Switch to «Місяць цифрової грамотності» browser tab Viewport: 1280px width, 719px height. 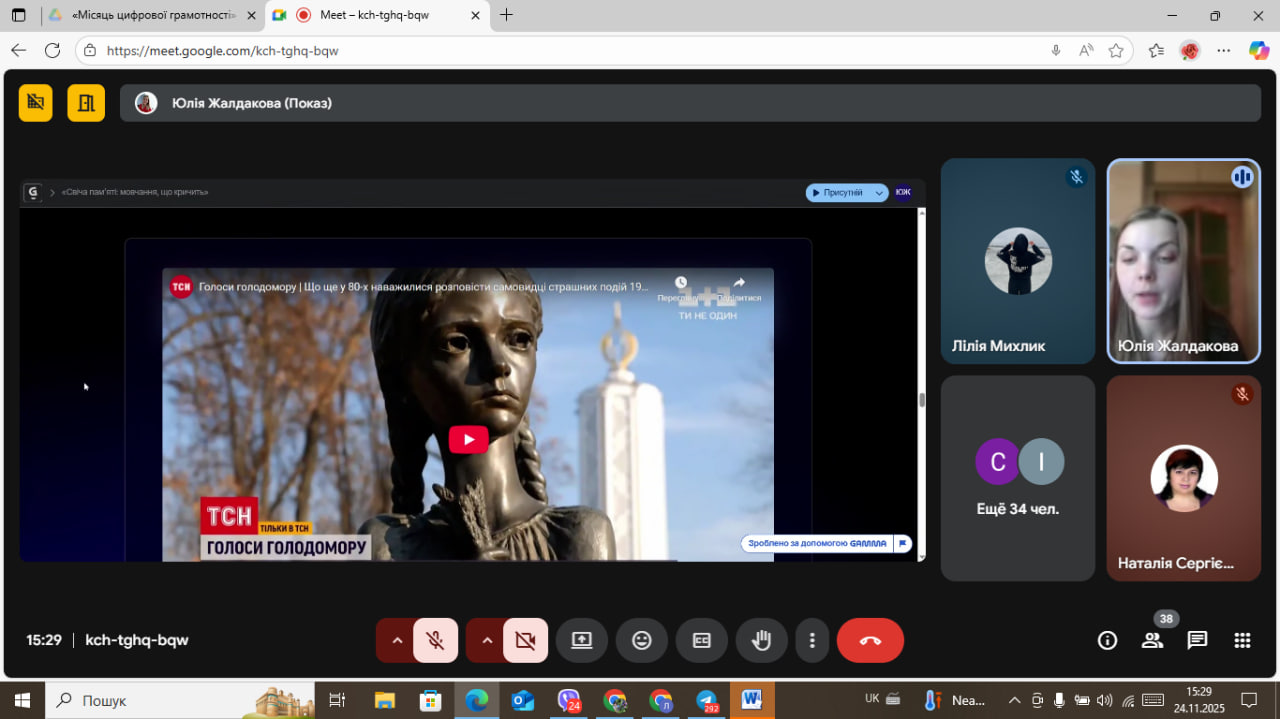pos(150,15)
